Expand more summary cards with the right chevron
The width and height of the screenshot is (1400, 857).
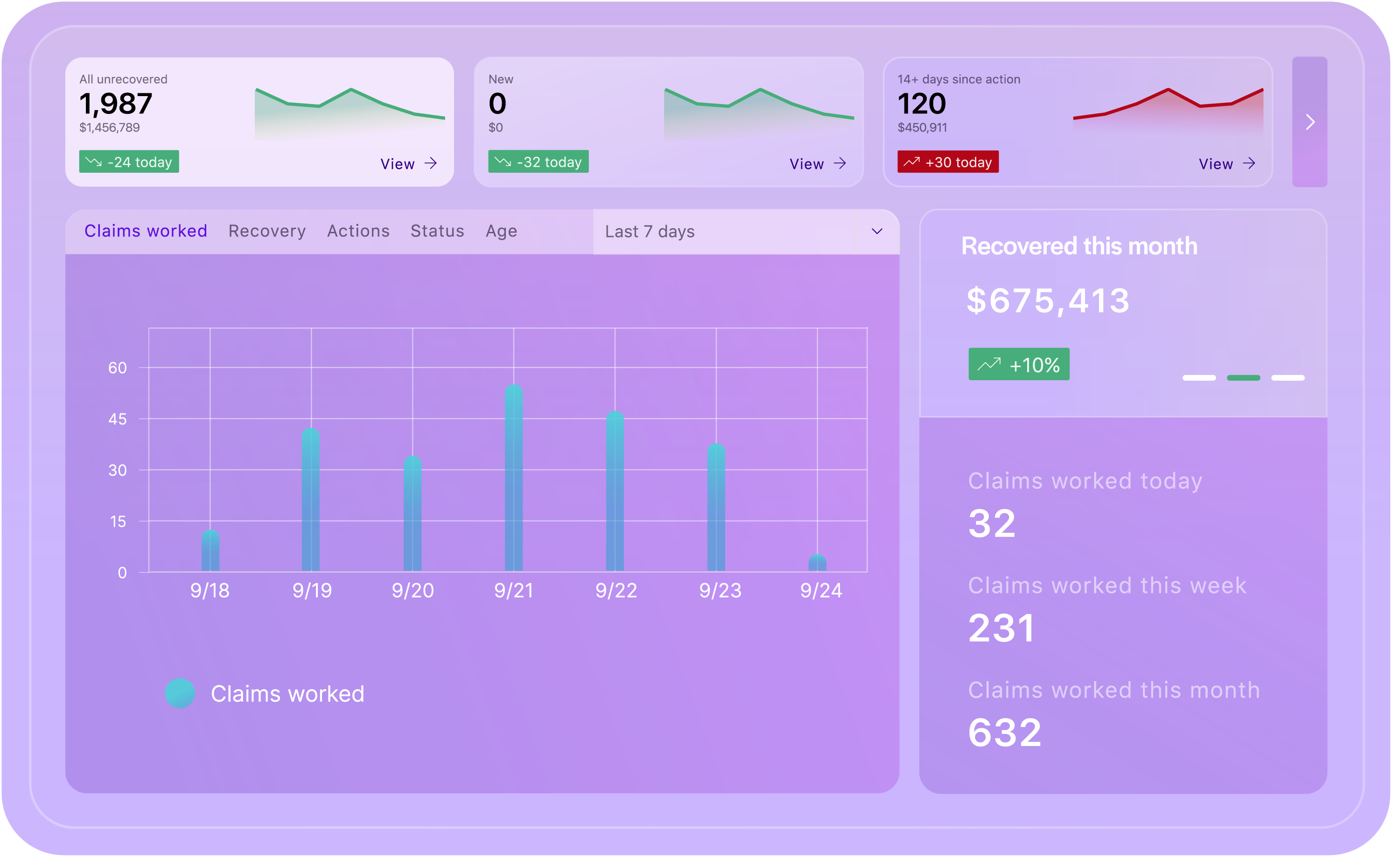click(1311, 122)
